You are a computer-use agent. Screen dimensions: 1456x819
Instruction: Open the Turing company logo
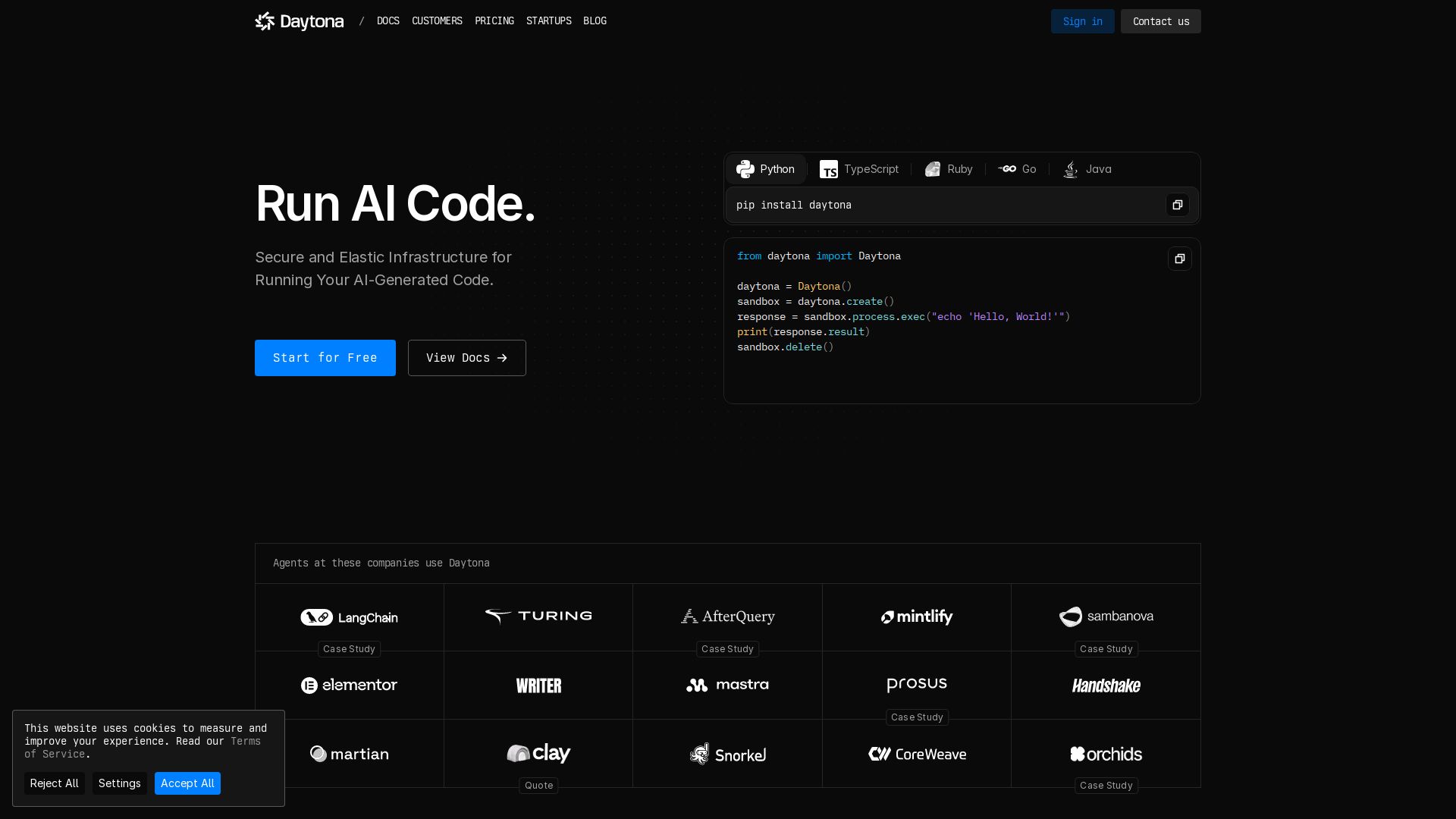tap(538, 617)
